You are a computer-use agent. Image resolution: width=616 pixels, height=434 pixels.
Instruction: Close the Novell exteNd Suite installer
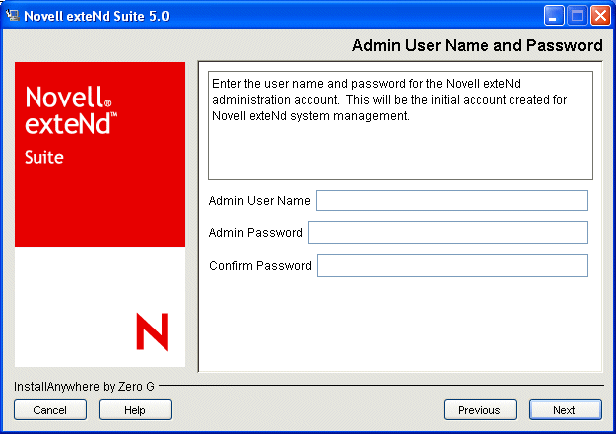(600, 16)
